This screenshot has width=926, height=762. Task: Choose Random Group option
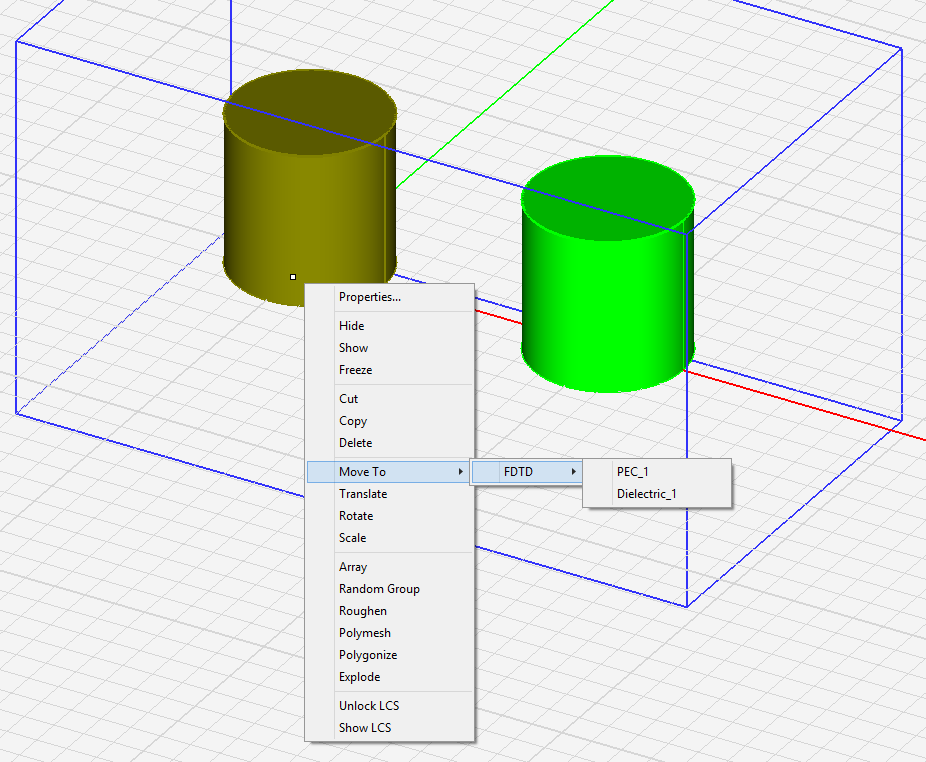378,589
